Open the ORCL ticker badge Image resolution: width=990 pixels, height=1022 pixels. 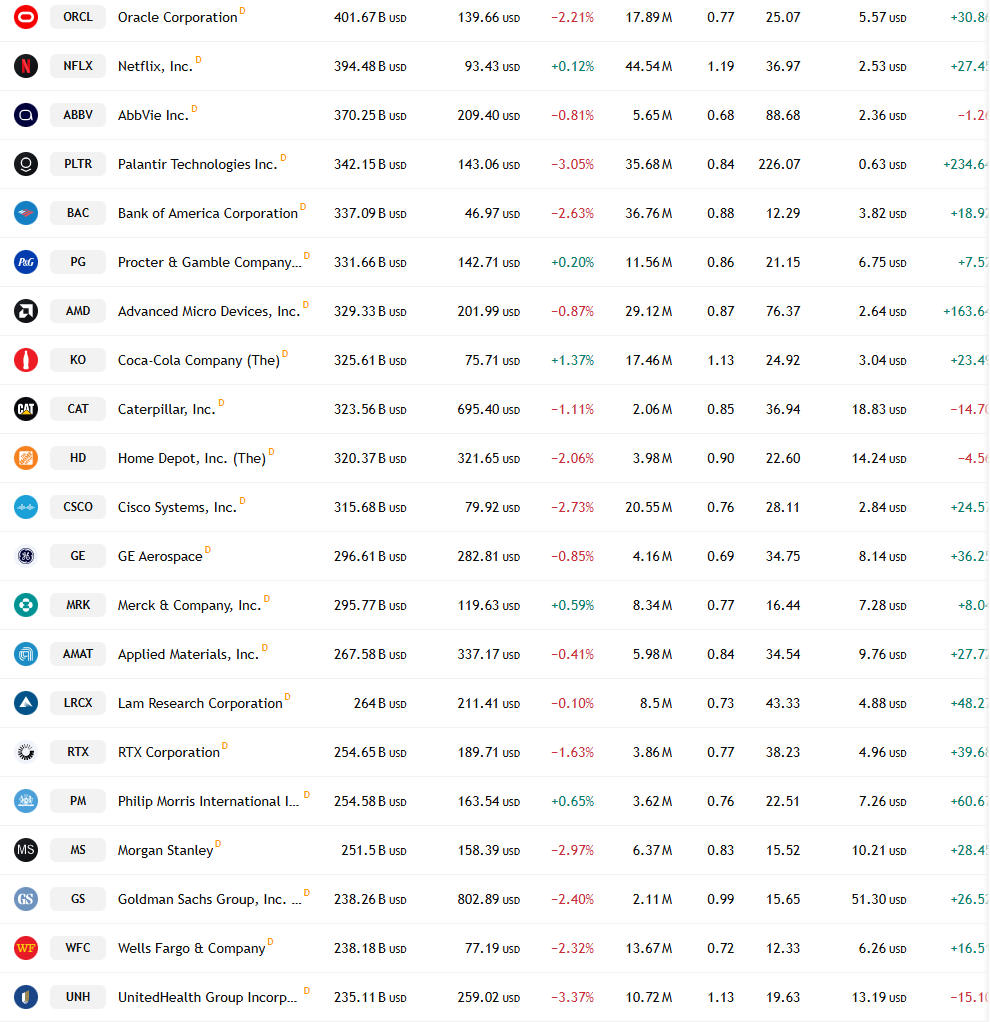click(78, 17)
